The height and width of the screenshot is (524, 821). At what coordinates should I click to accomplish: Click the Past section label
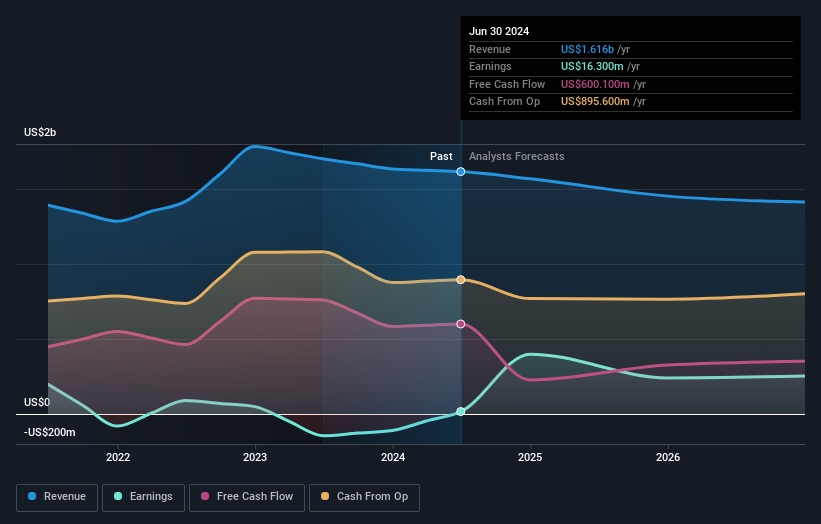pos(441,156)
